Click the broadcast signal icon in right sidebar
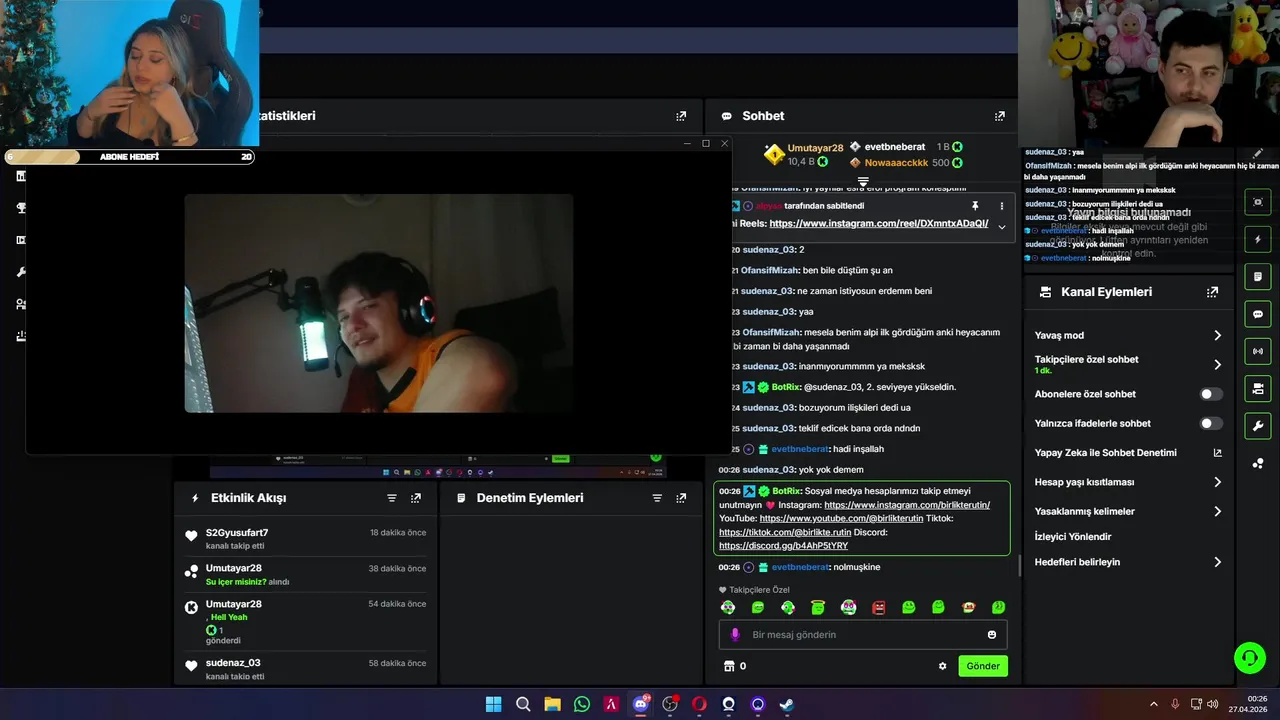This screenshot has height=720, width=1280. pyautogui.click(x=1258, y=351)
